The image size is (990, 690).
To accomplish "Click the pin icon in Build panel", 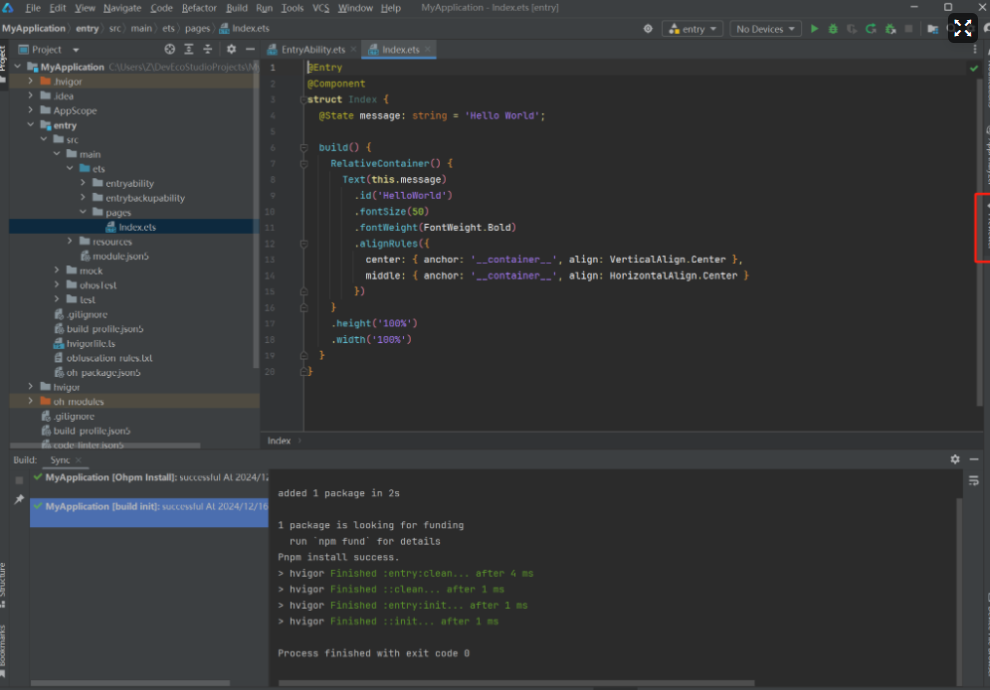I will (19, 499).
